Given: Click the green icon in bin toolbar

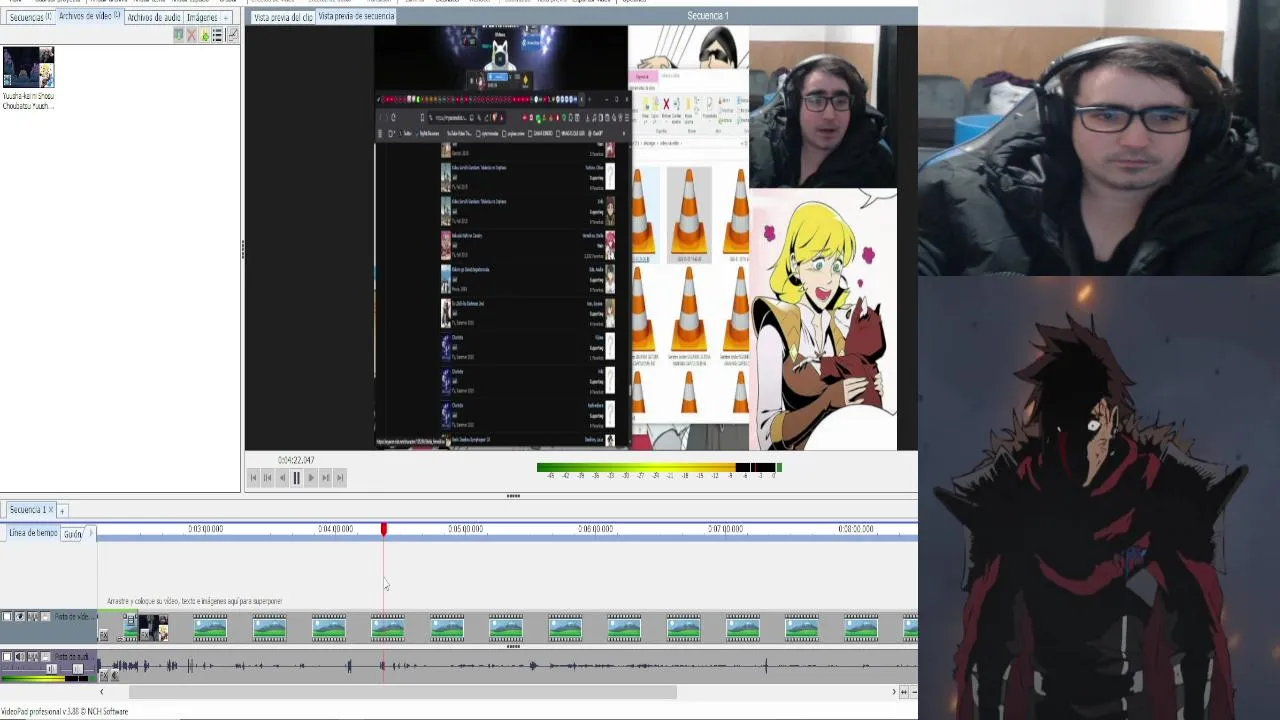Looking at the screenshot, I should point(205,35).
